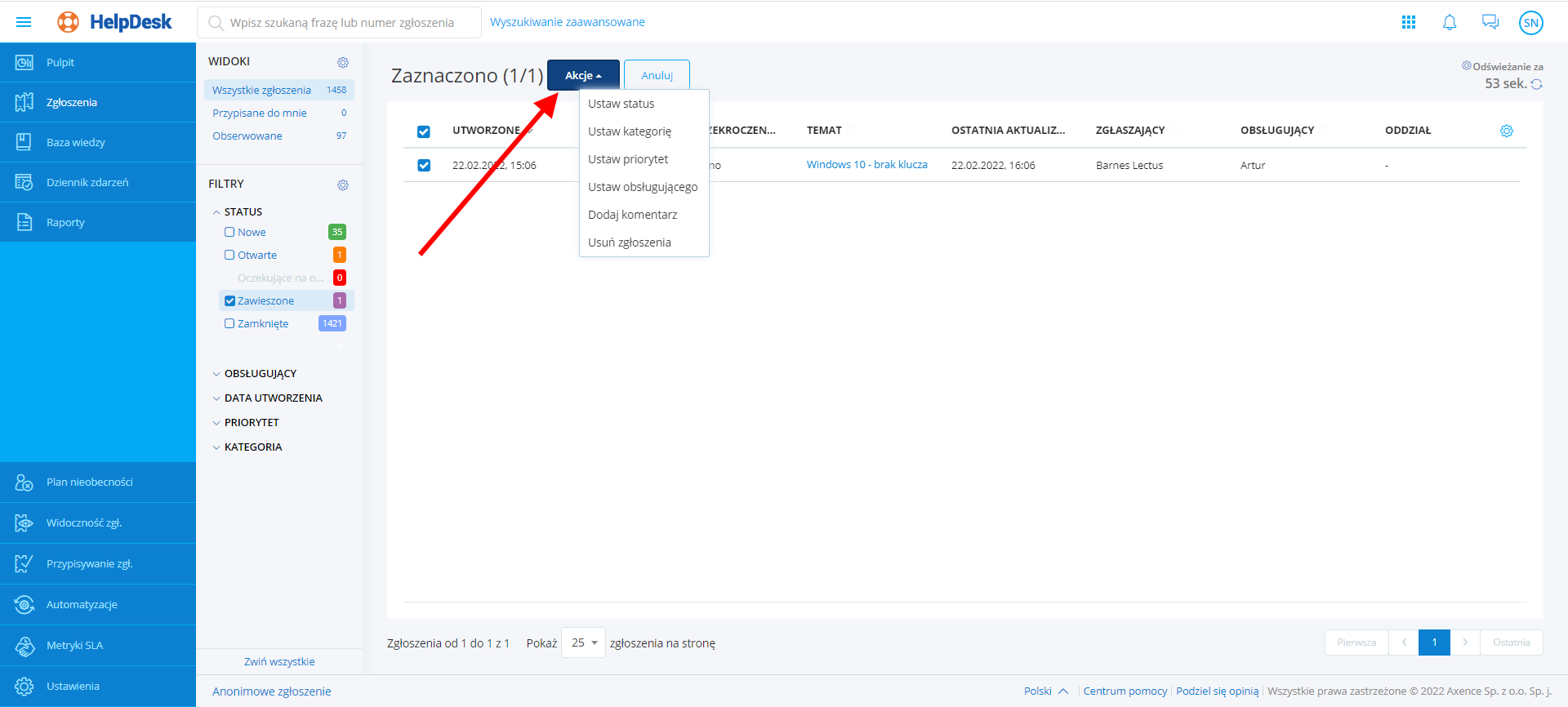Open the chat messages icon
The image size is (1568, 707).
[x=1490, y=22]
